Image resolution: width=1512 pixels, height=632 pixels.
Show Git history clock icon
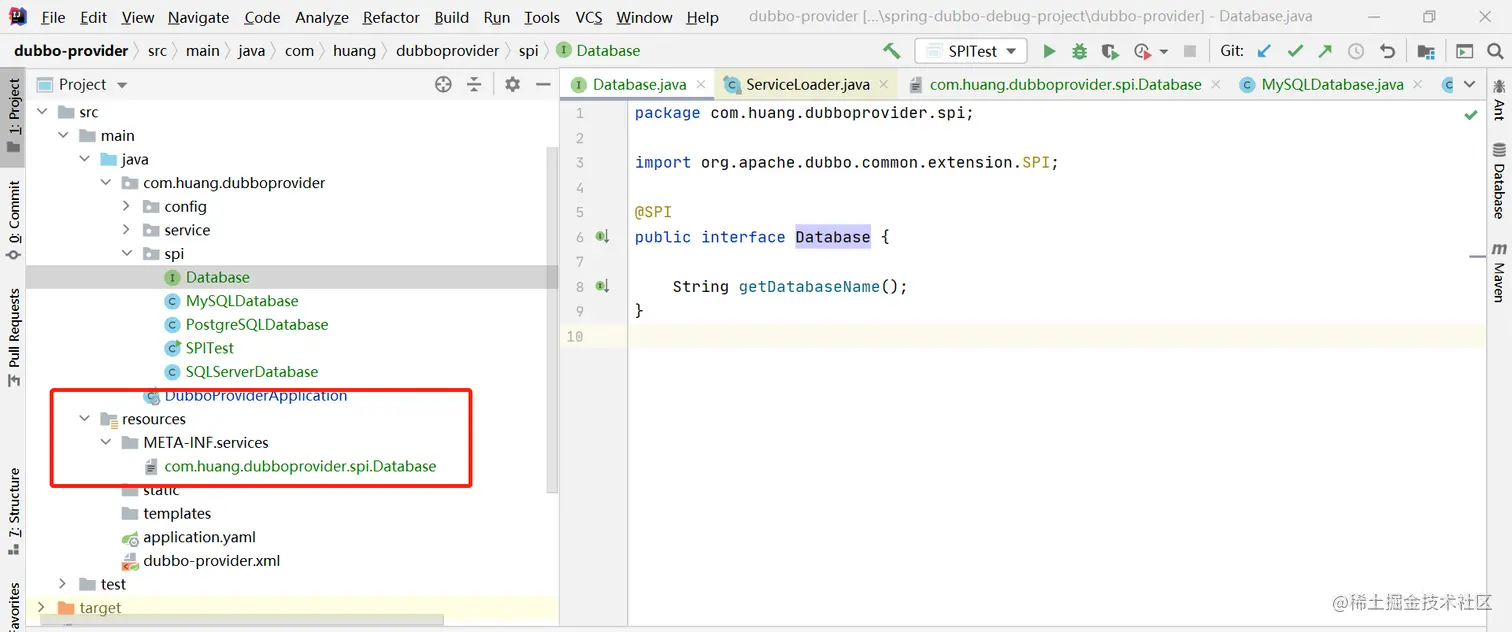(1356, 51)
